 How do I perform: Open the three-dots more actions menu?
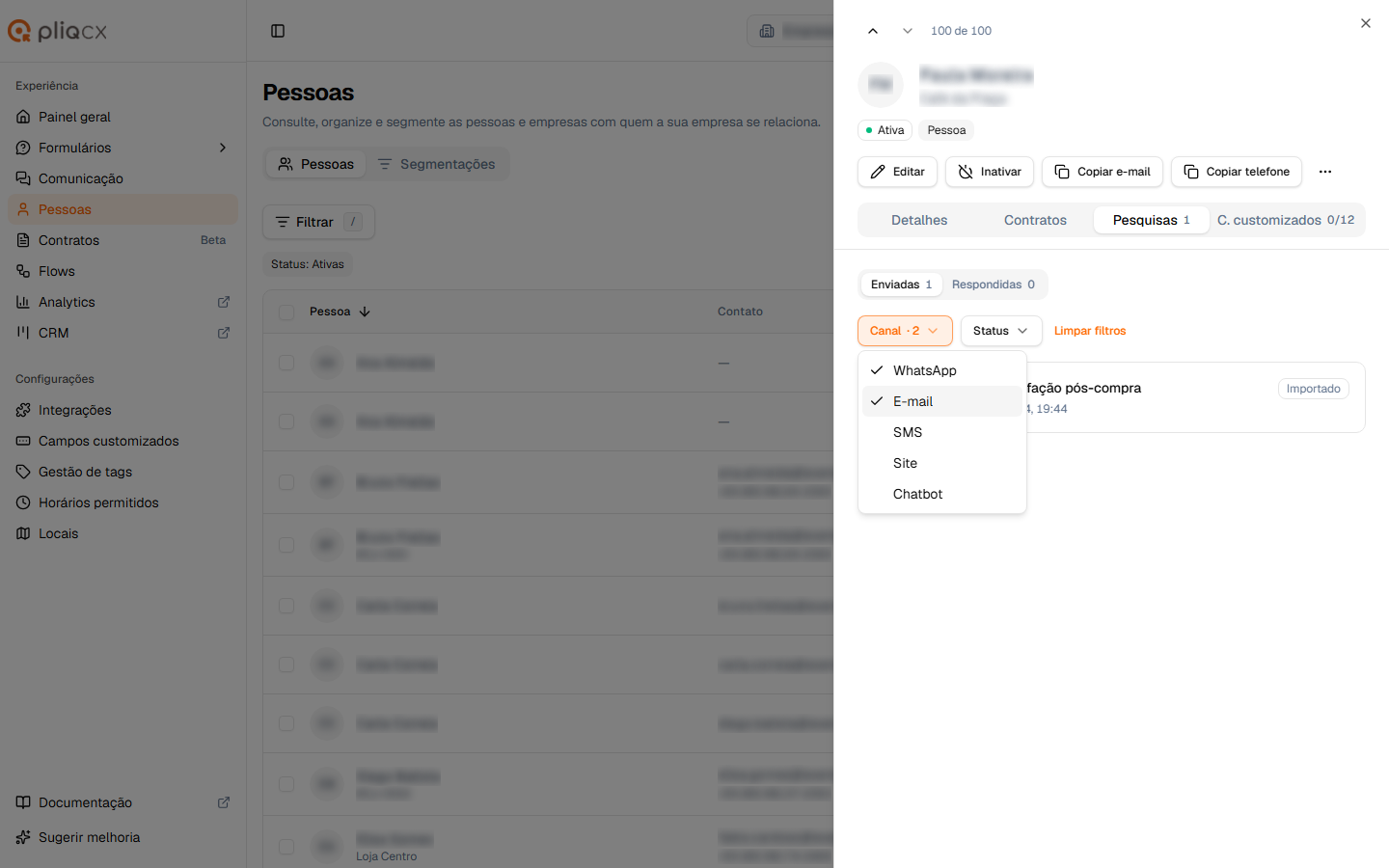[1325, 172]
